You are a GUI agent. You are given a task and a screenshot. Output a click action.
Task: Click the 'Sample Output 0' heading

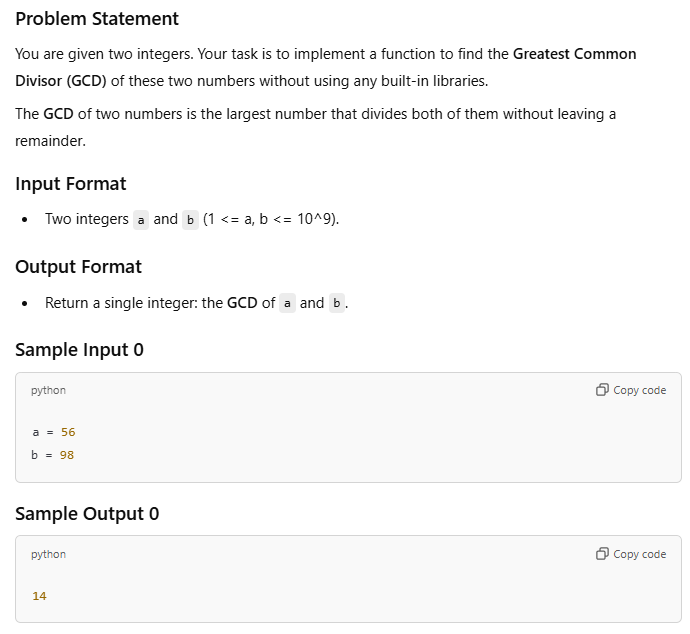click(x=87, y=514)
